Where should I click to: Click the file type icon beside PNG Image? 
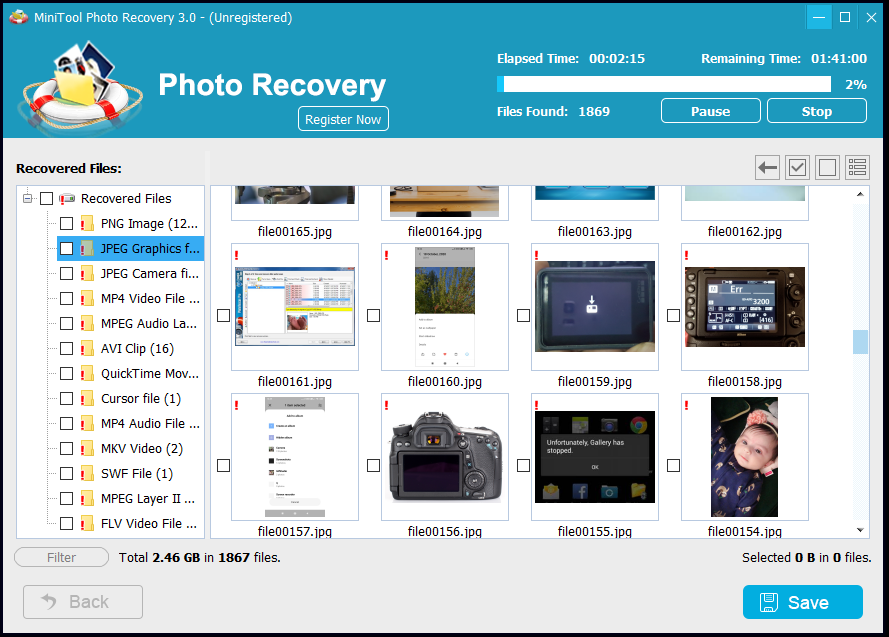click(x=85, y=223)
